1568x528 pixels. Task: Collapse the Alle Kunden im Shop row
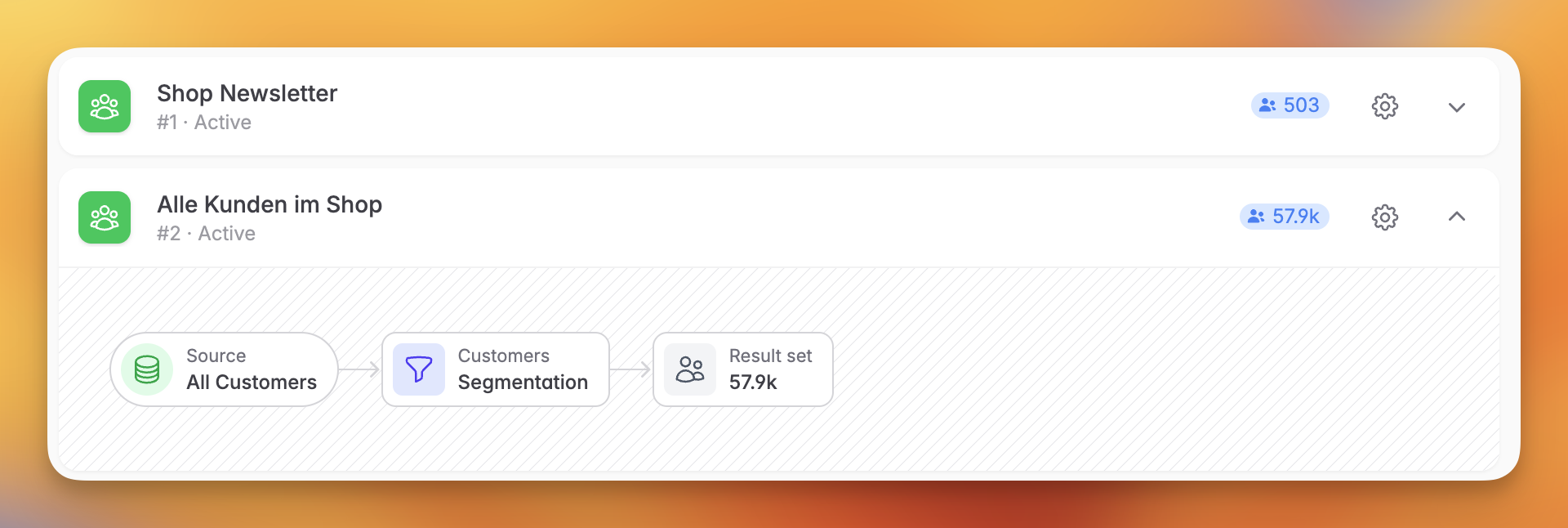pyautogui.click(x=1456, y=217)
